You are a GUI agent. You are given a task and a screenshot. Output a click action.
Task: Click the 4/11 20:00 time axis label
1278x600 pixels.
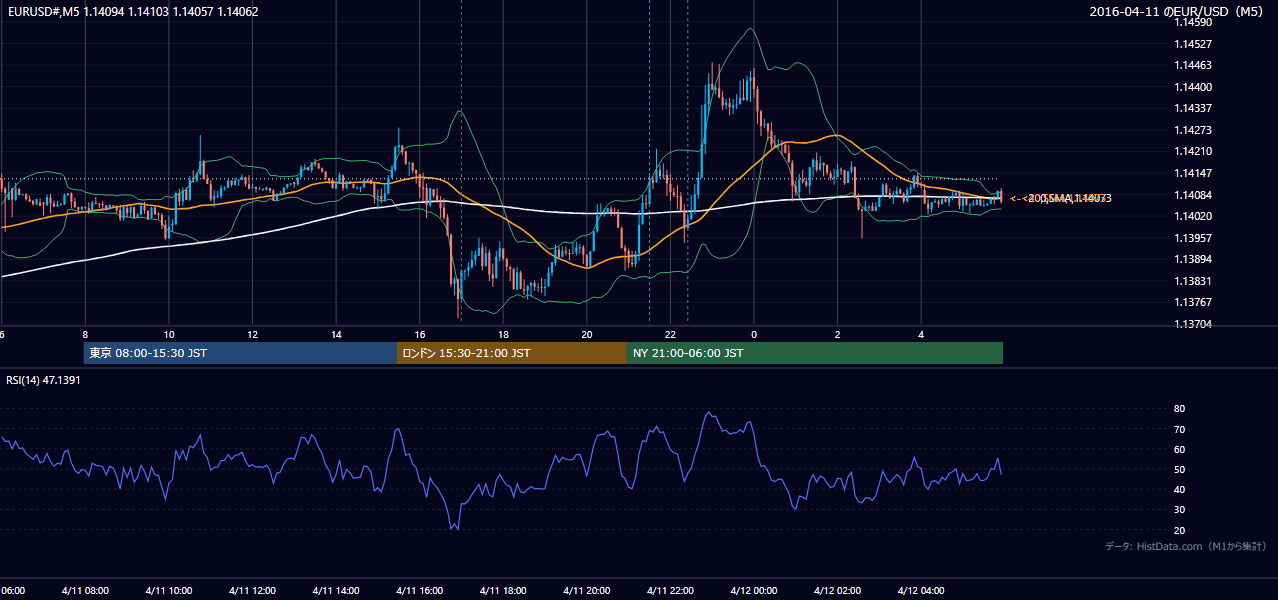[x=587, y=590]
